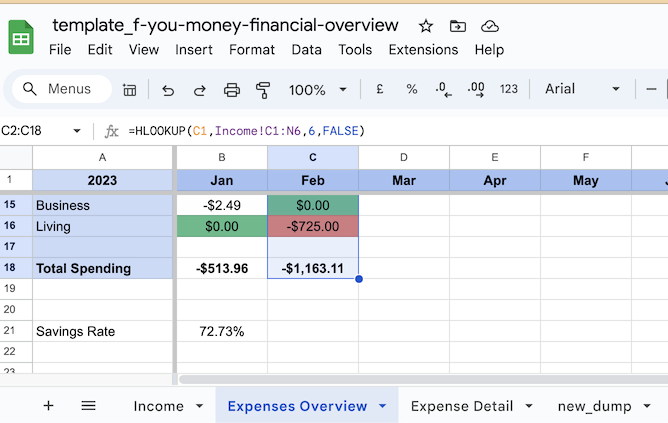Format as currency with pound icon
This screenshot has height=423, width=668.
click(x=380, y=89)
